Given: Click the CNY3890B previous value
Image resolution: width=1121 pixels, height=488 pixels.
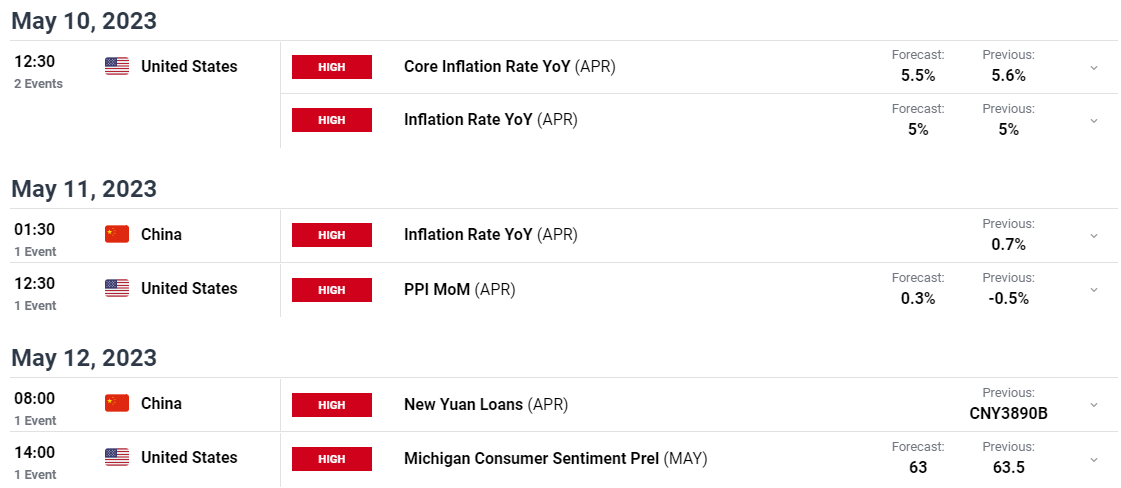Looking at the screenshot, I should pyautogui.click(x=1009, y=413).
